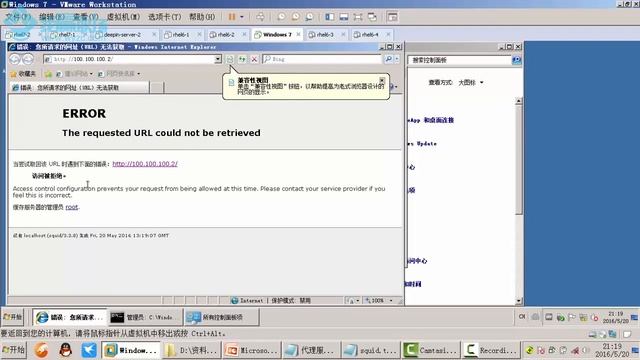The image size is (640, 360).
Task: Open the guest Windows 7 开始 button
Action: (13, 317)
